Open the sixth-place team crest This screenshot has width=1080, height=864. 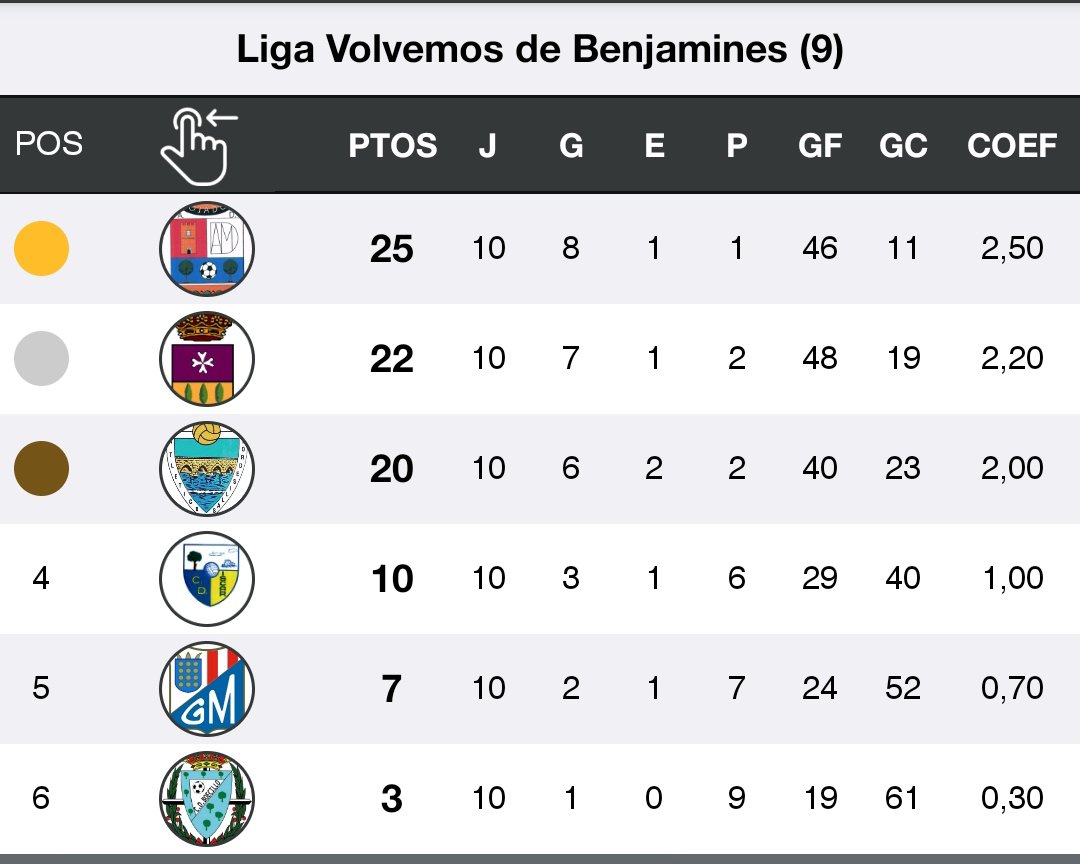pos(207,798)
